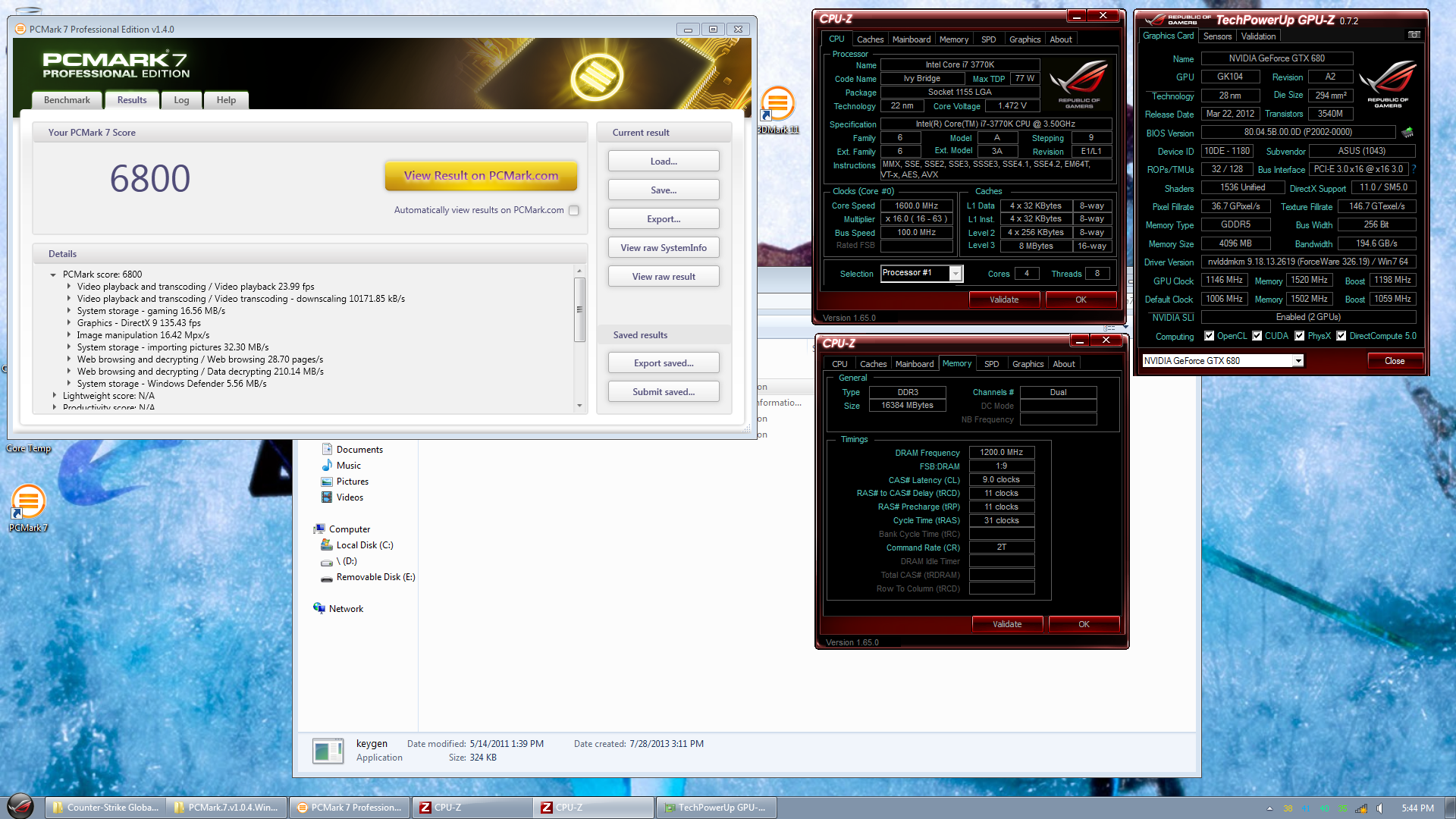The height and width of the screenshot is (819, 1456).
Task: Open the PCMark 7 desktop shortcut
Action: pyautogui.click(x=28, y=508)
